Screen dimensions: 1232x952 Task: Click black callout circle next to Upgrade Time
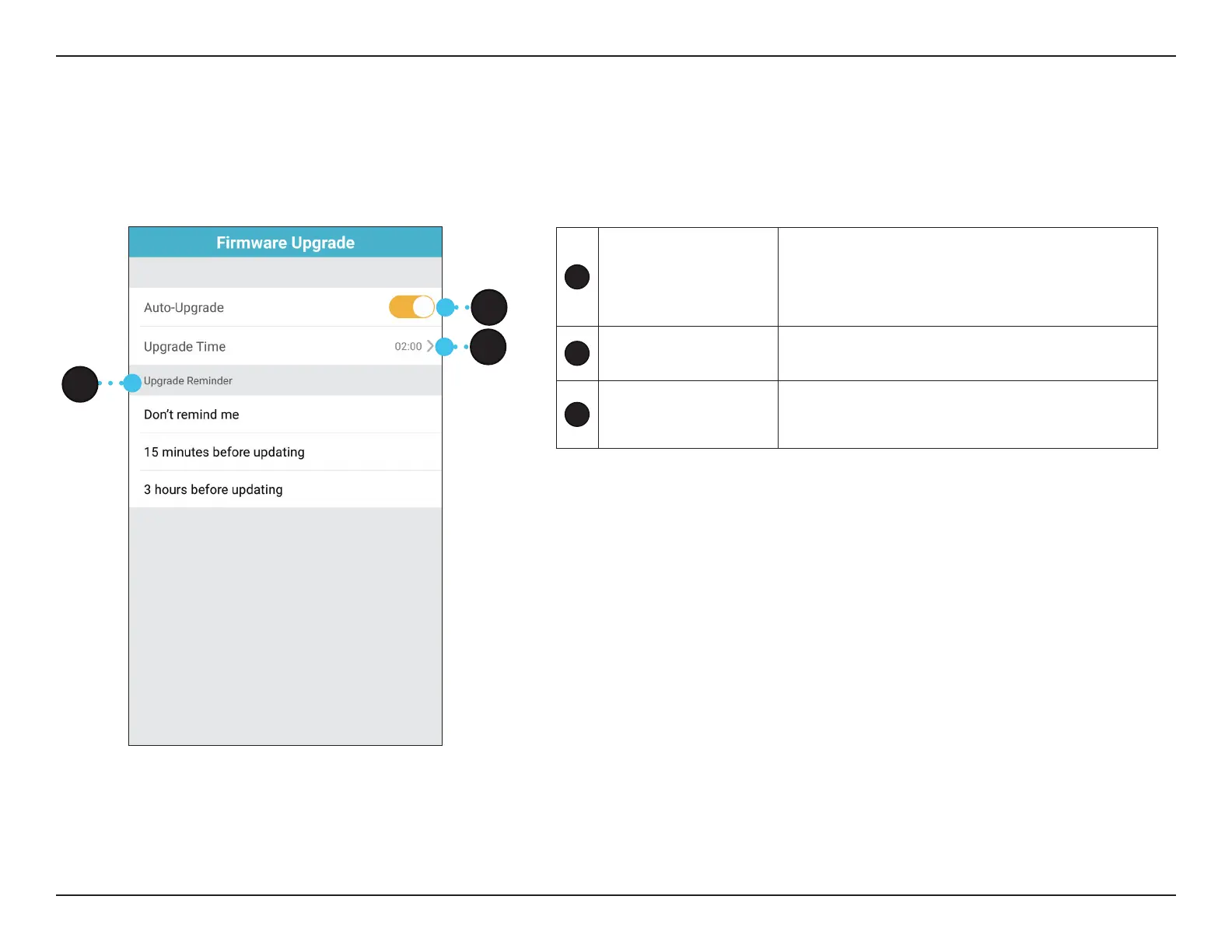tap(488, 347)
